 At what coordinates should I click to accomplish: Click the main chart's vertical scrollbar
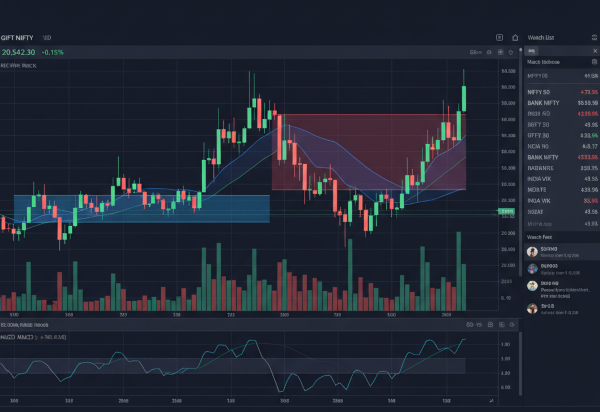520,163
